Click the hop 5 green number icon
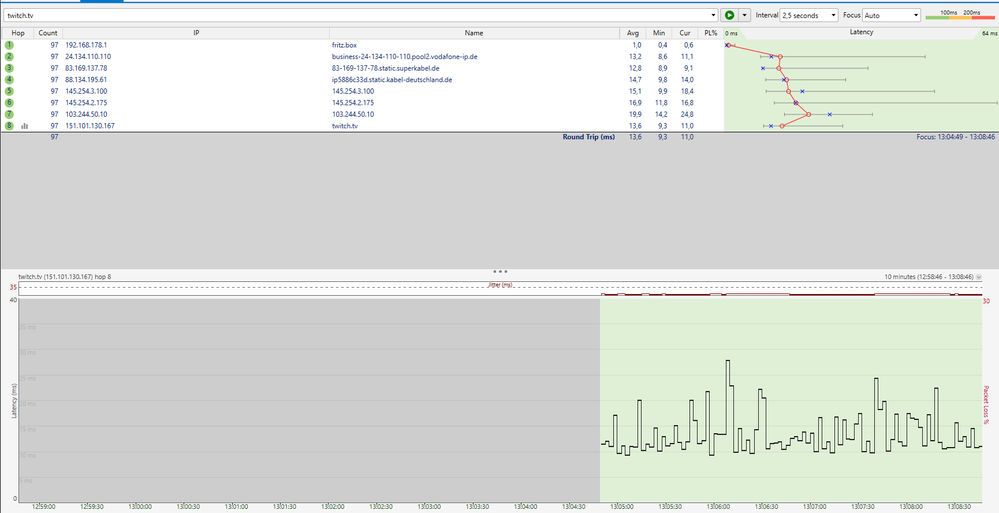The height and width of the screenshot is (513, 999). pos(9,91)
